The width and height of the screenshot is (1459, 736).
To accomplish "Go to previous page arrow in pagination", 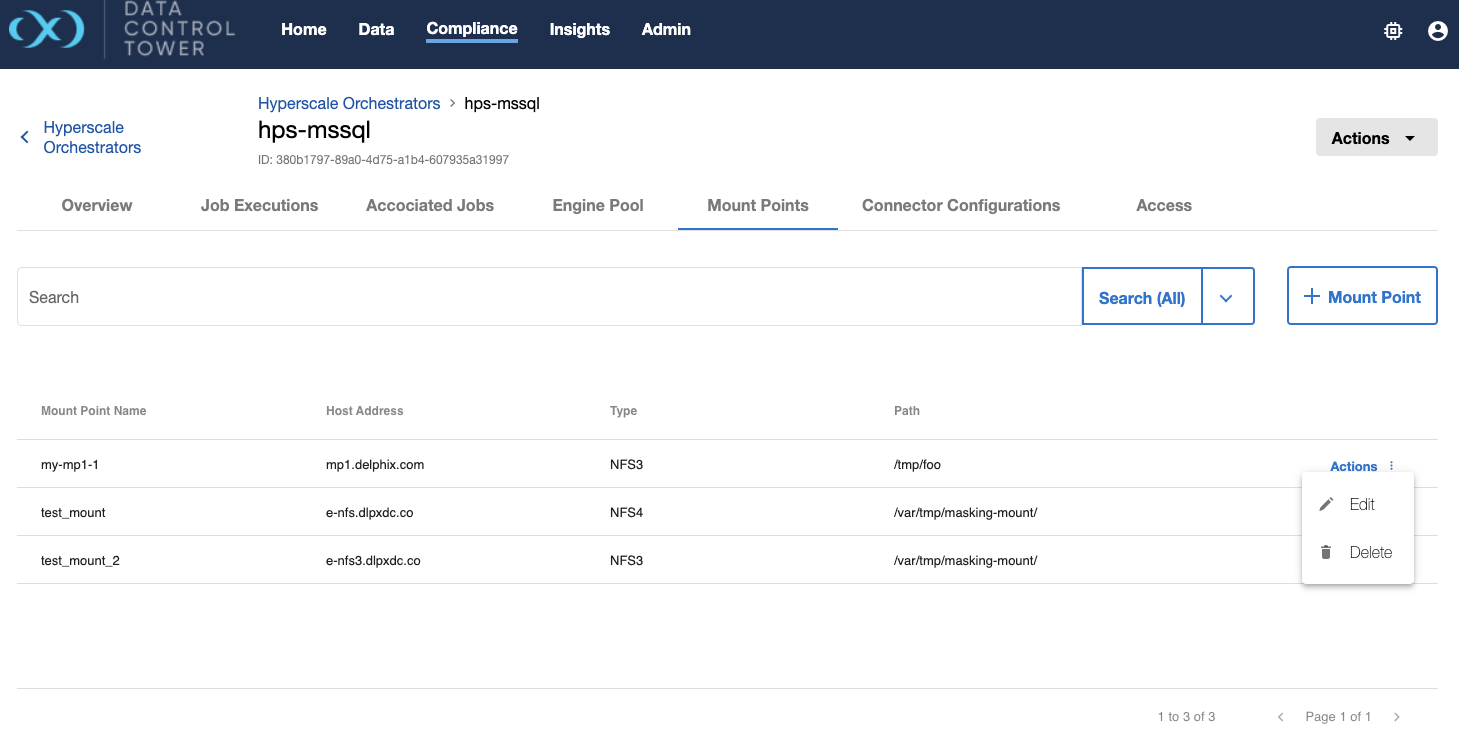I will 1280,717.
